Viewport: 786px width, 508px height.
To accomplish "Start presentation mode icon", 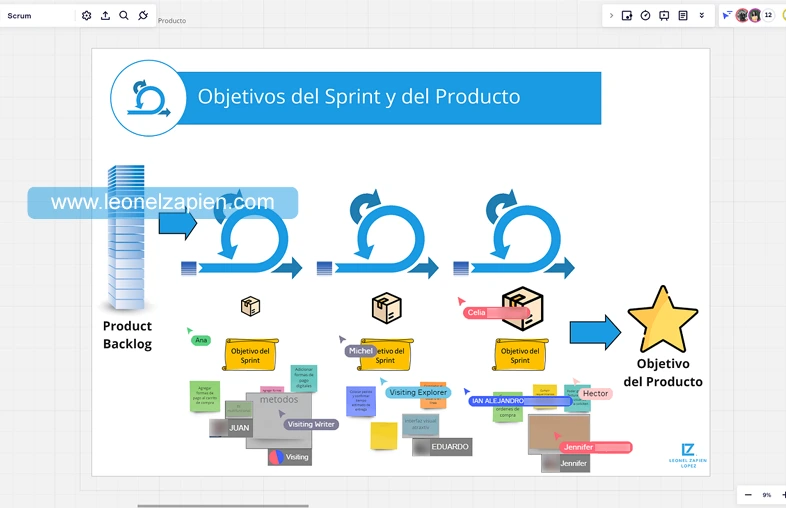I will (664, 16).
